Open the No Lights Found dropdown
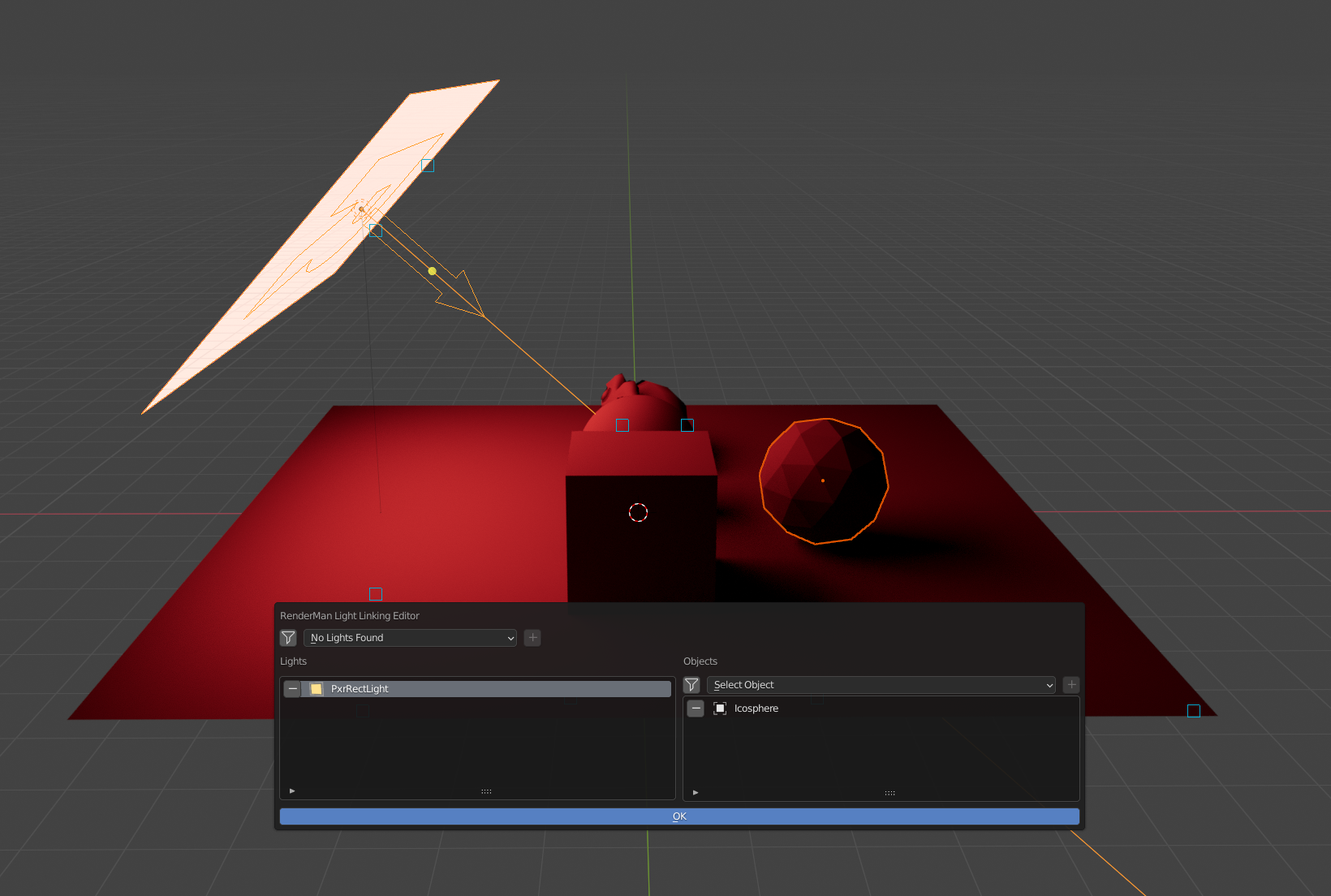1331x896 pixels. 410,638
